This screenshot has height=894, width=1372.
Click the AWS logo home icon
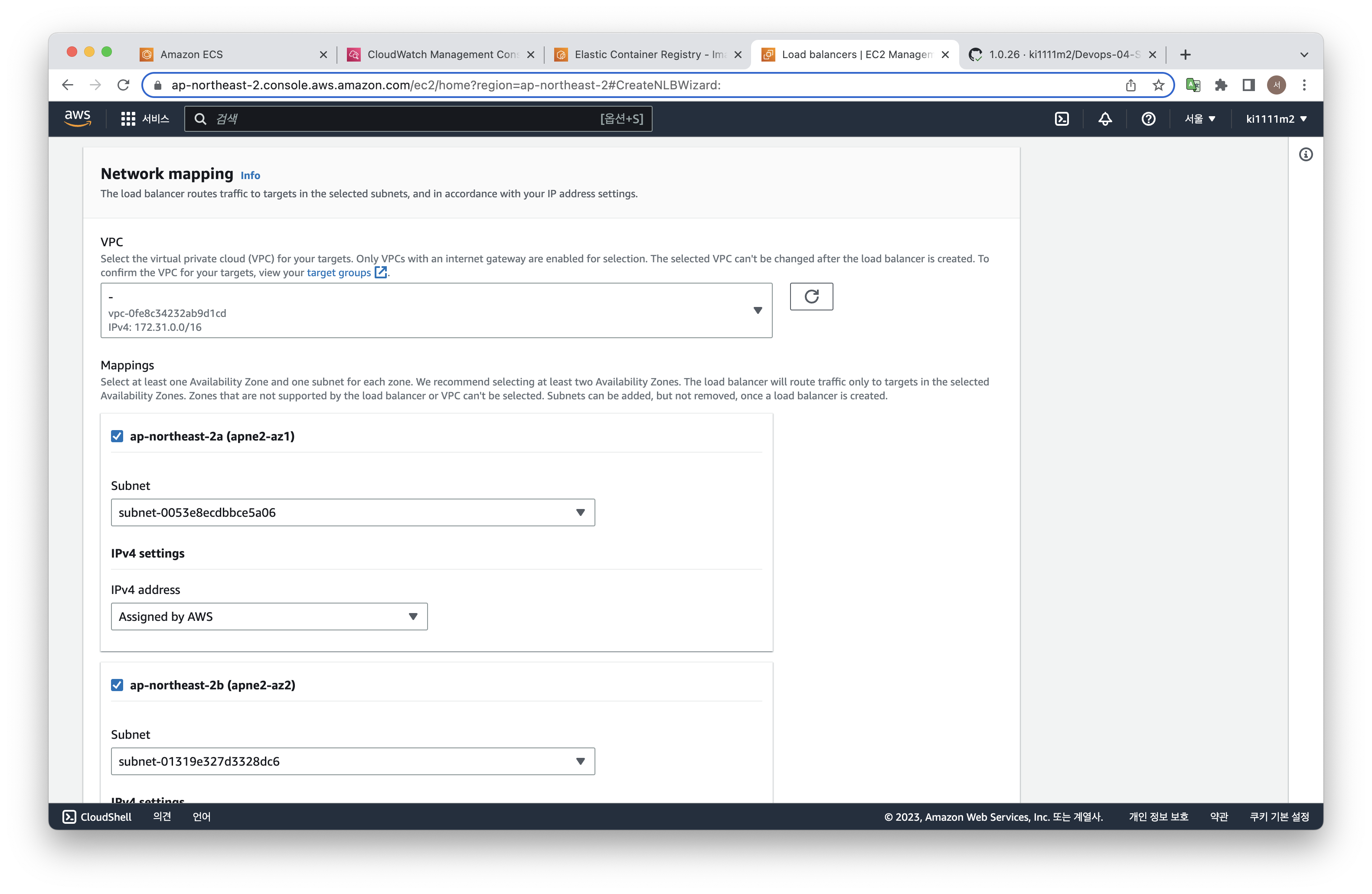[77, 118]
